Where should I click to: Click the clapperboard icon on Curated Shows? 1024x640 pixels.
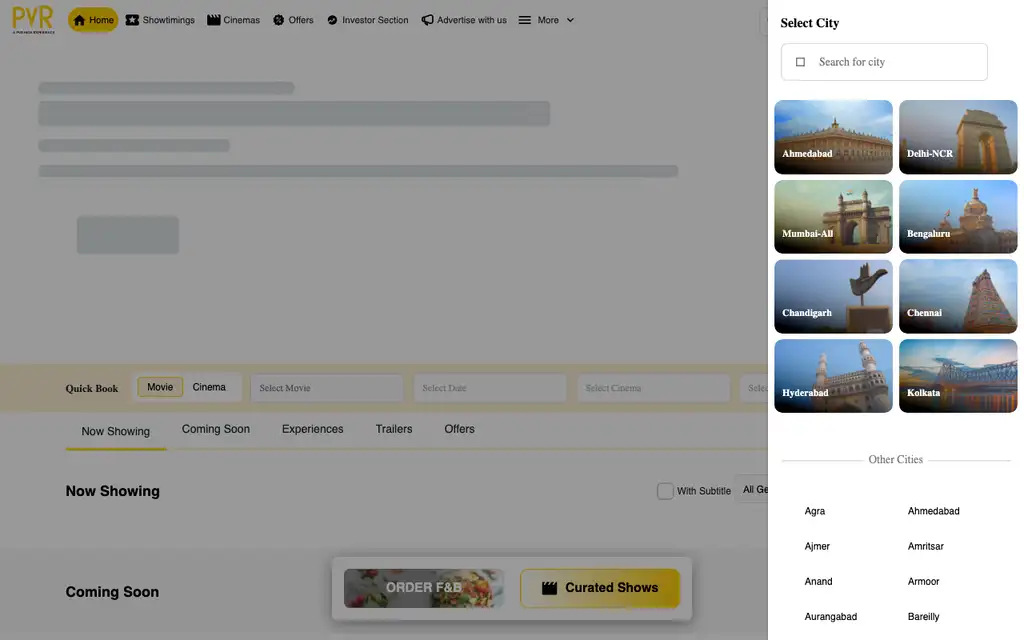pyautogui.click(x=550, y=588)
